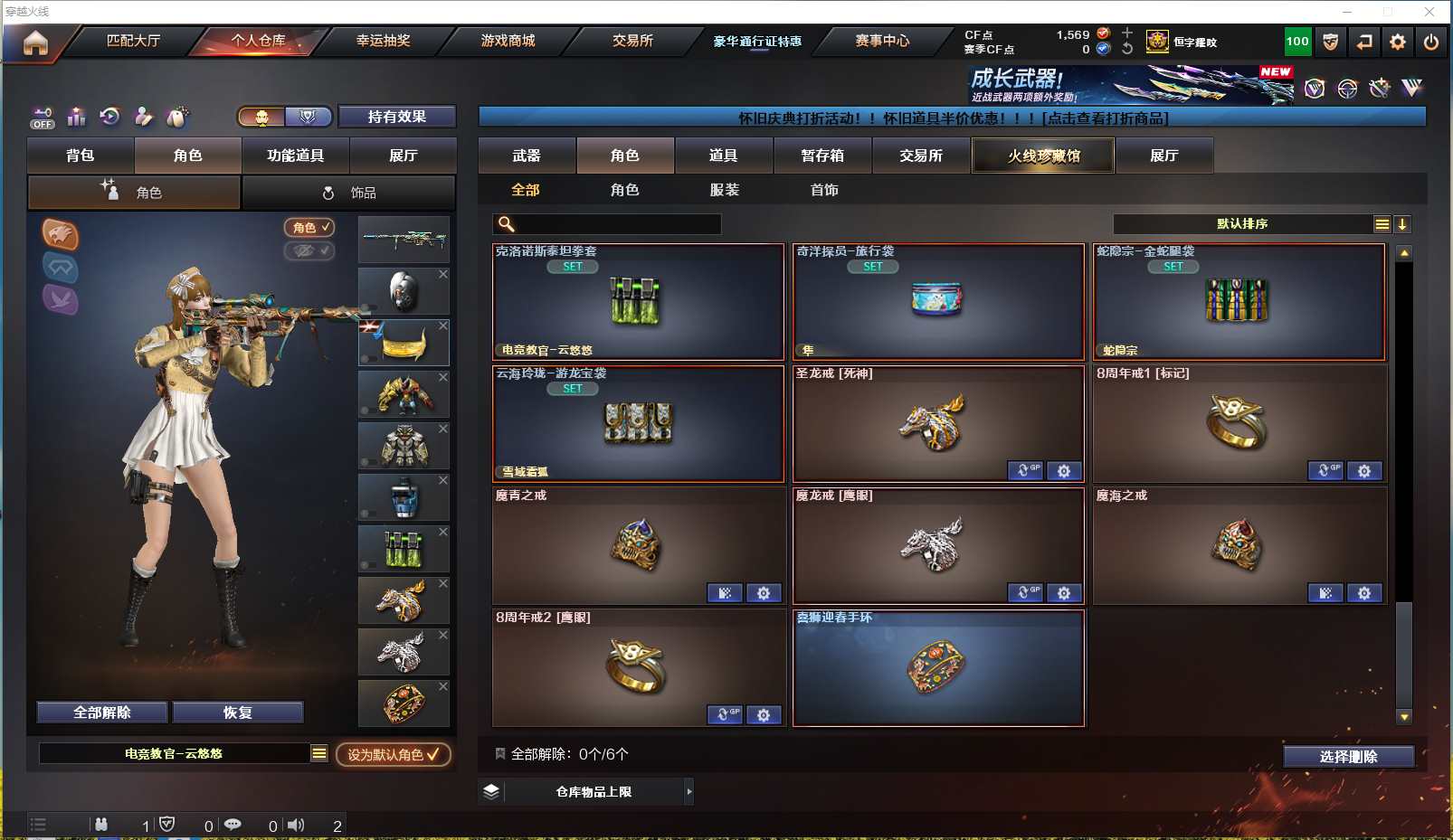This screenshot has width=1453, height=840.
Task: Click the 全部解除 button
Action: (102, 713)
